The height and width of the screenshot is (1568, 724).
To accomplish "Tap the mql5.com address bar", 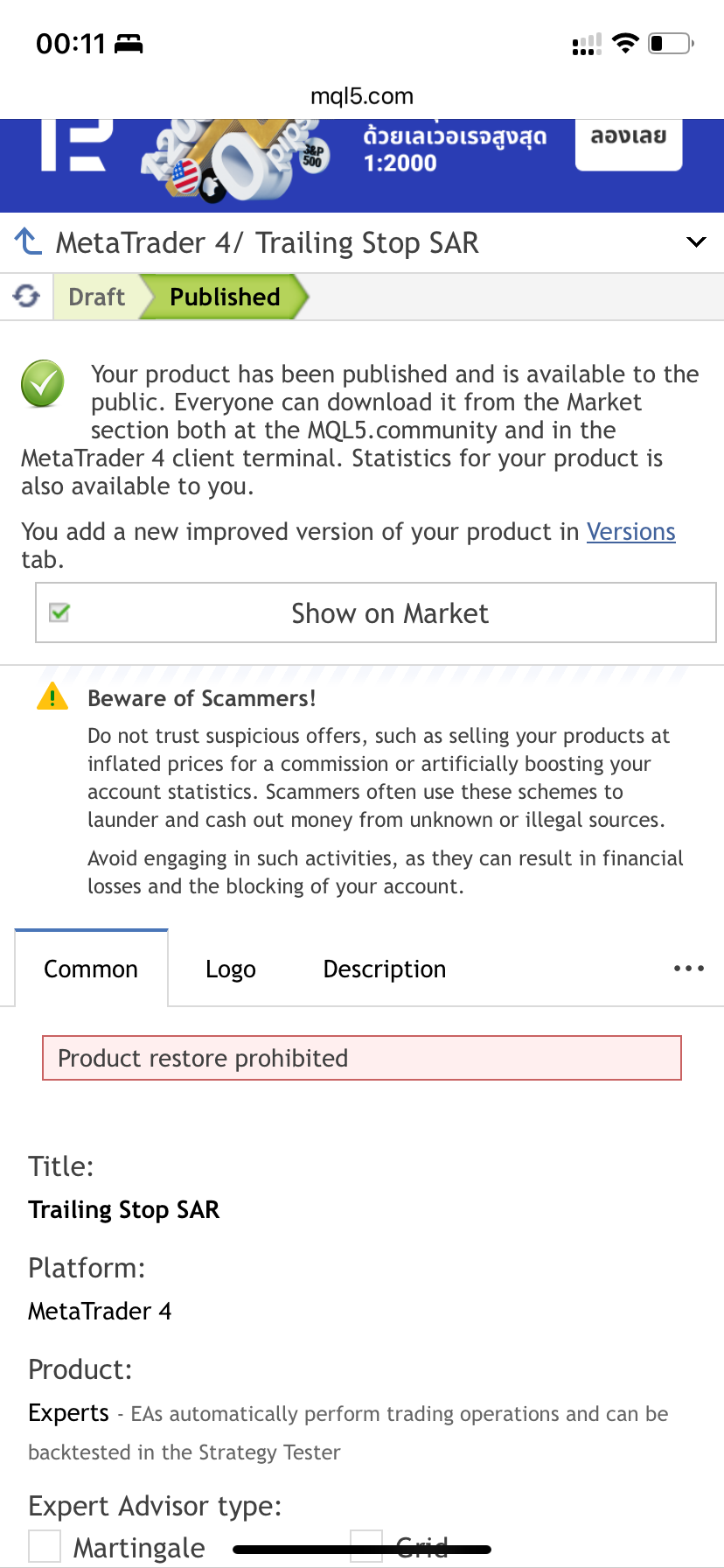I will (x=362, y=96).
